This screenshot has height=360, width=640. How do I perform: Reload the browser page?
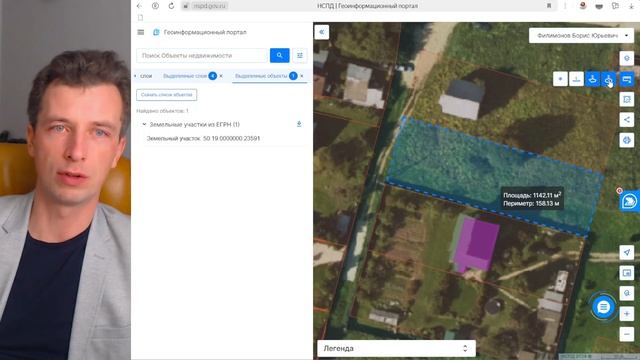[x=171, y=6]
